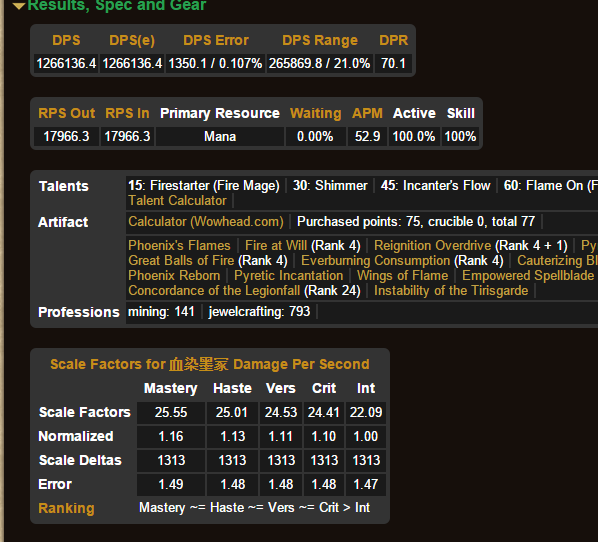Click the Empowered Spellblade trait link

click(x=528, y=275)
